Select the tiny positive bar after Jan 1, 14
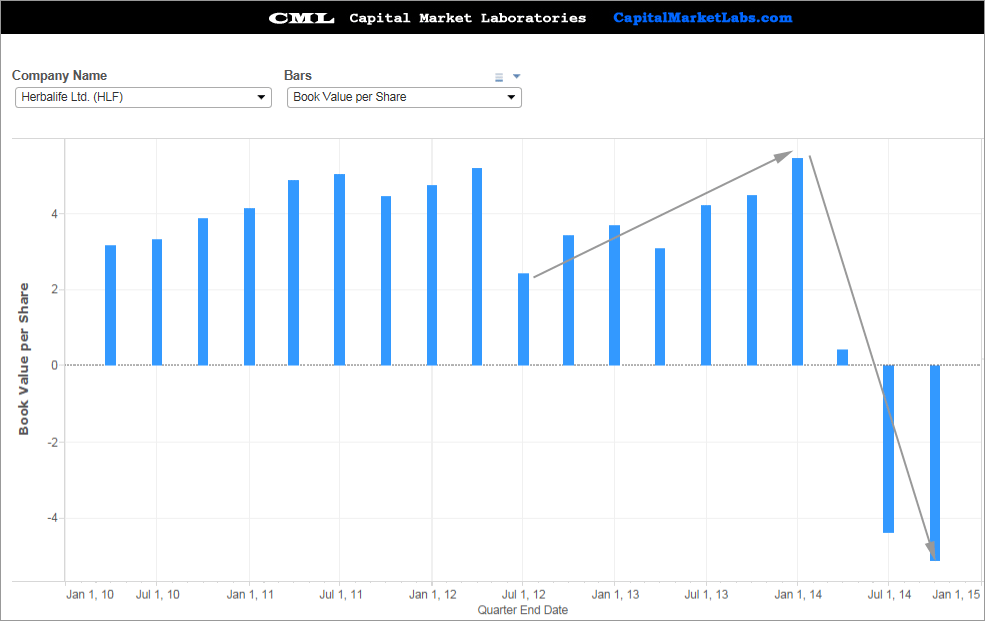985x621 pixels. coord(842,357)
